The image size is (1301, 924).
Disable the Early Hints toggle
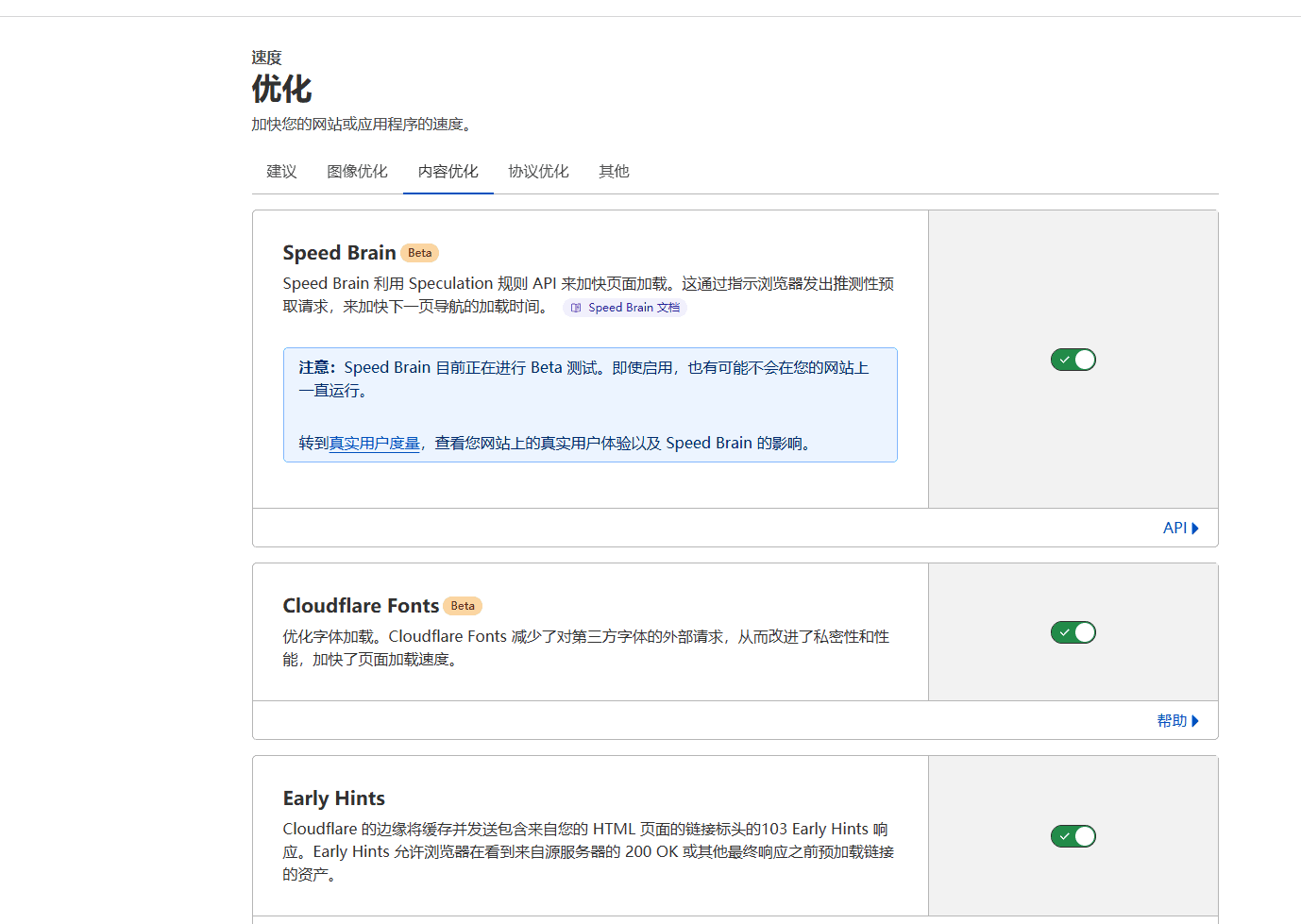[x=1073, y=836]
